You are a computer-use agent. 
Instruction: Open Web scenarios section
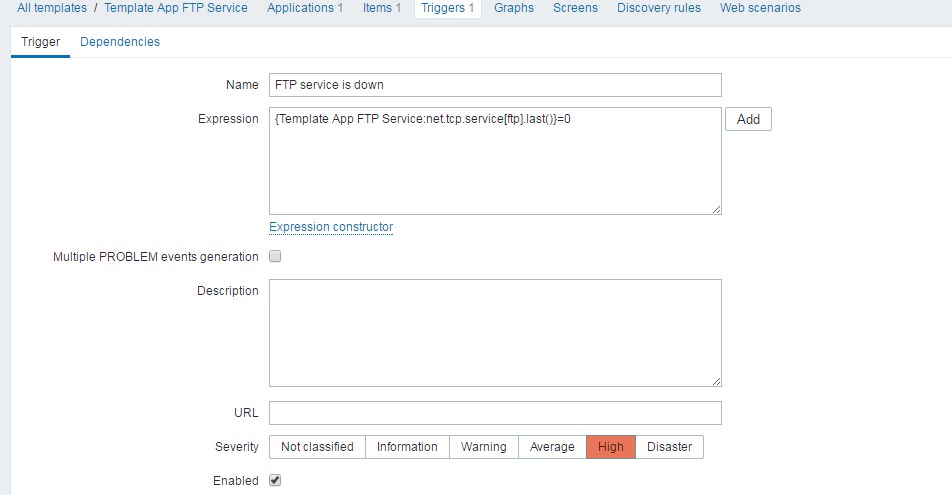(760, 8)
